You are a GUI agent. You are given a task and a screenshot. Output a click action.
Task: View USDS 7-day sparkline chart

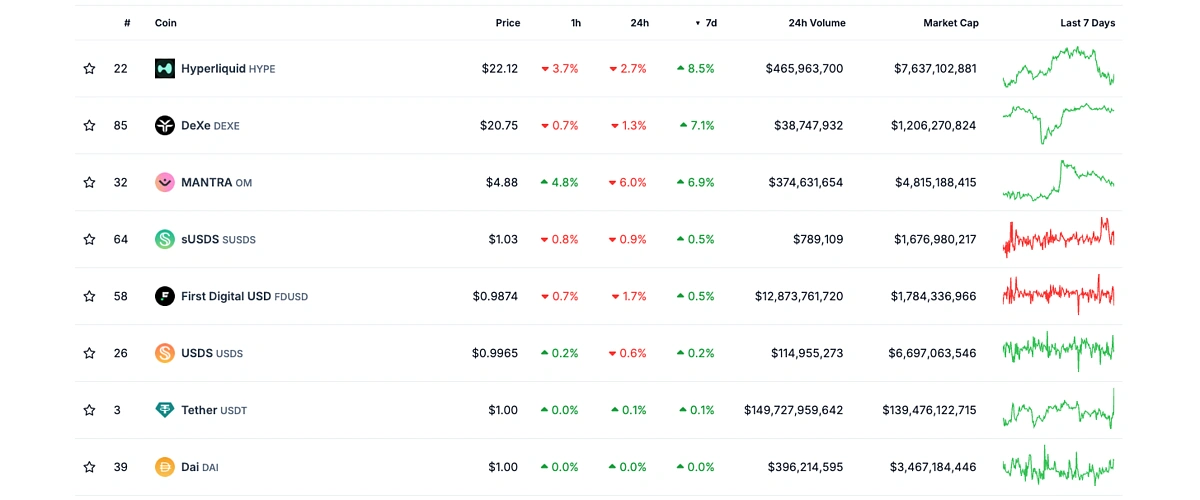[x=1058, y=351]
